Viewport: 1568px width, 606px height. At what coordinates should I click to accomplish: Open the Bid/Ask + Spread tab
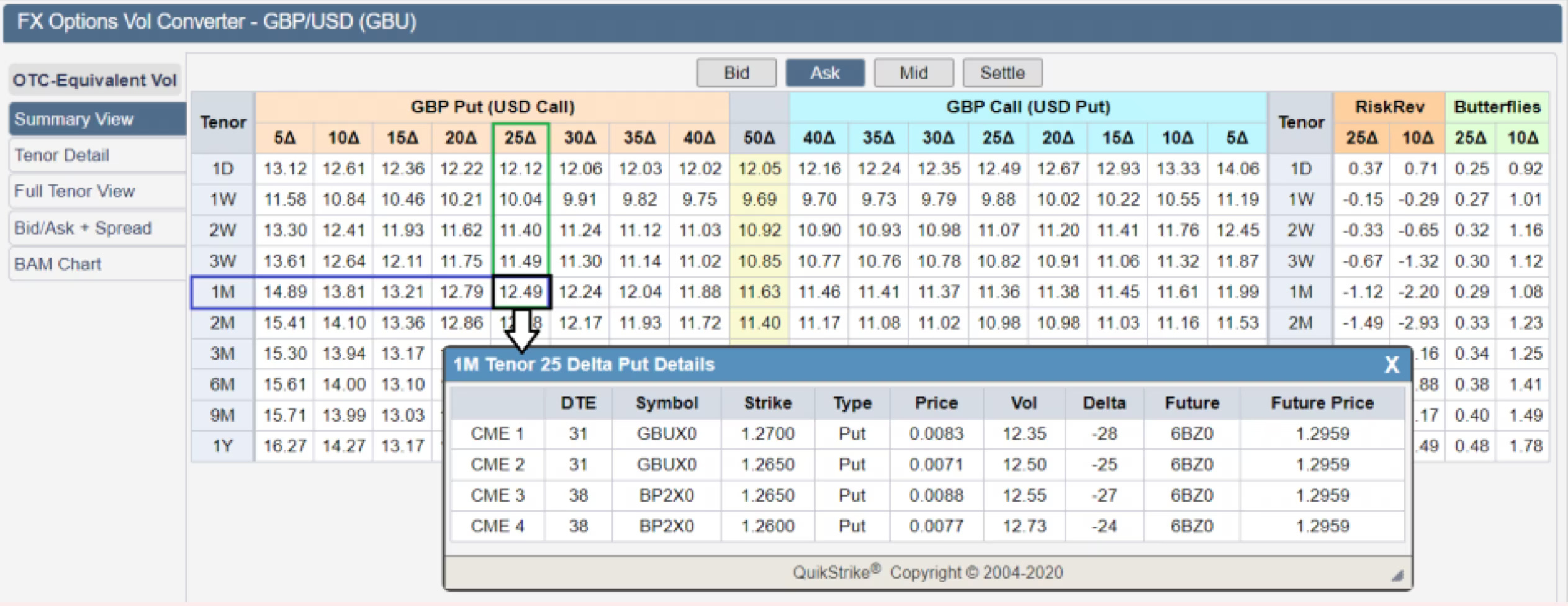click(x=97, y=228)
